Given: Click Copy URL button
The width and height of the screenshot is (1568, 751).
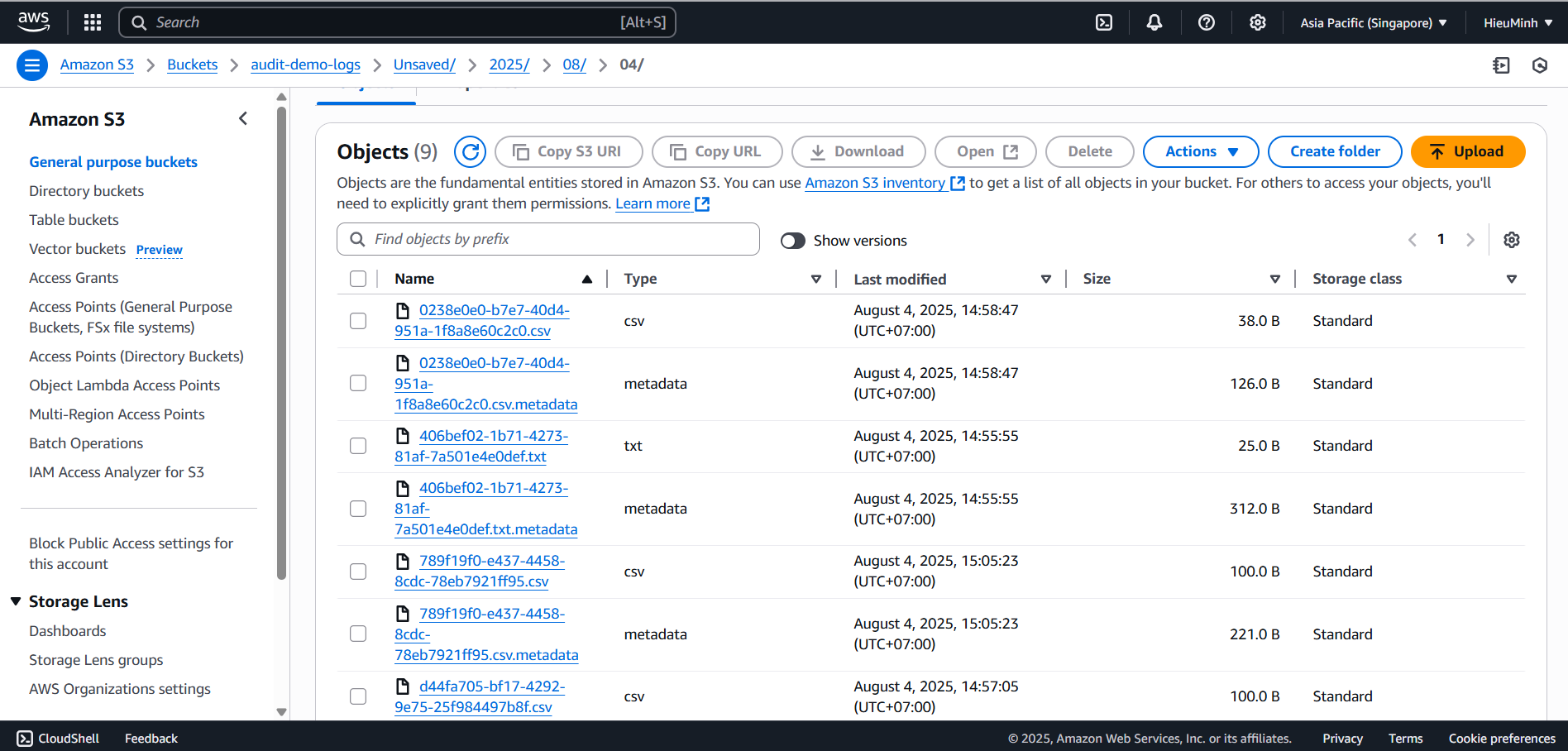Looking at the screenshot, I should click(x=717, y=151).
